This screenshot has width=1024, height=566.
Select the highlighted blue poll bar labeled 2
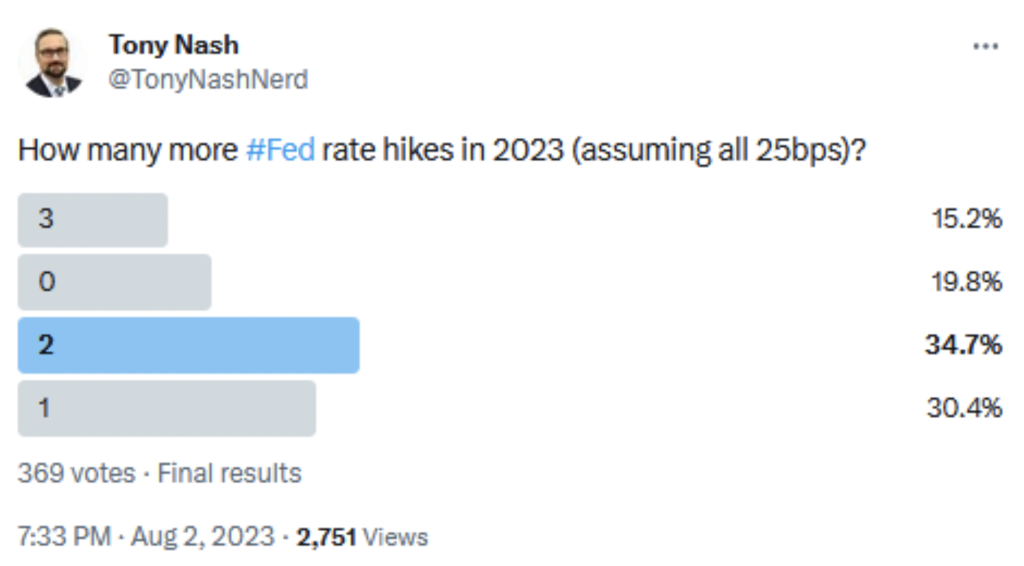coord(188,345)
